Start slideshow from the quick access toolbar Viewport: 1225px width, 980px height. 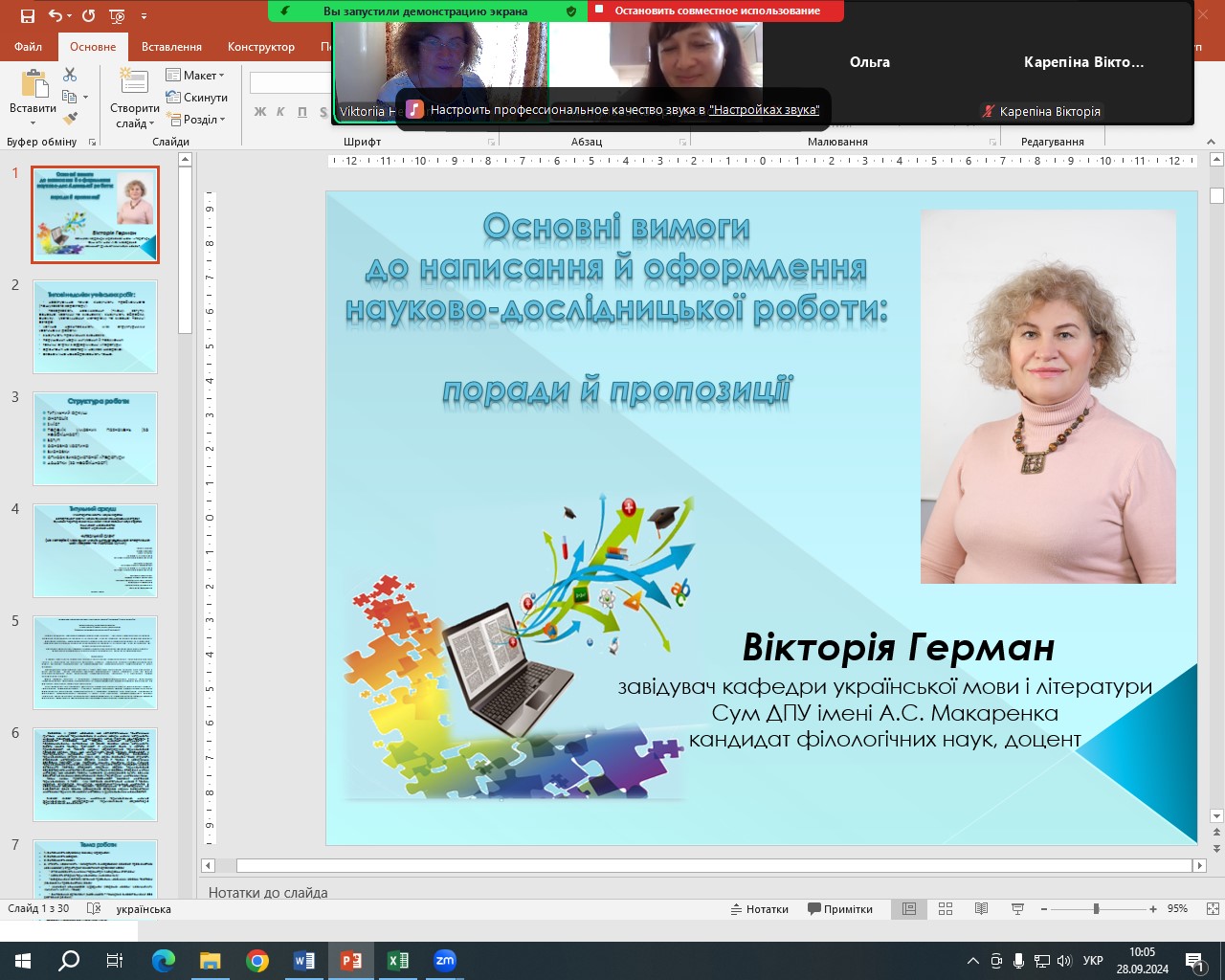click(117, 16)
